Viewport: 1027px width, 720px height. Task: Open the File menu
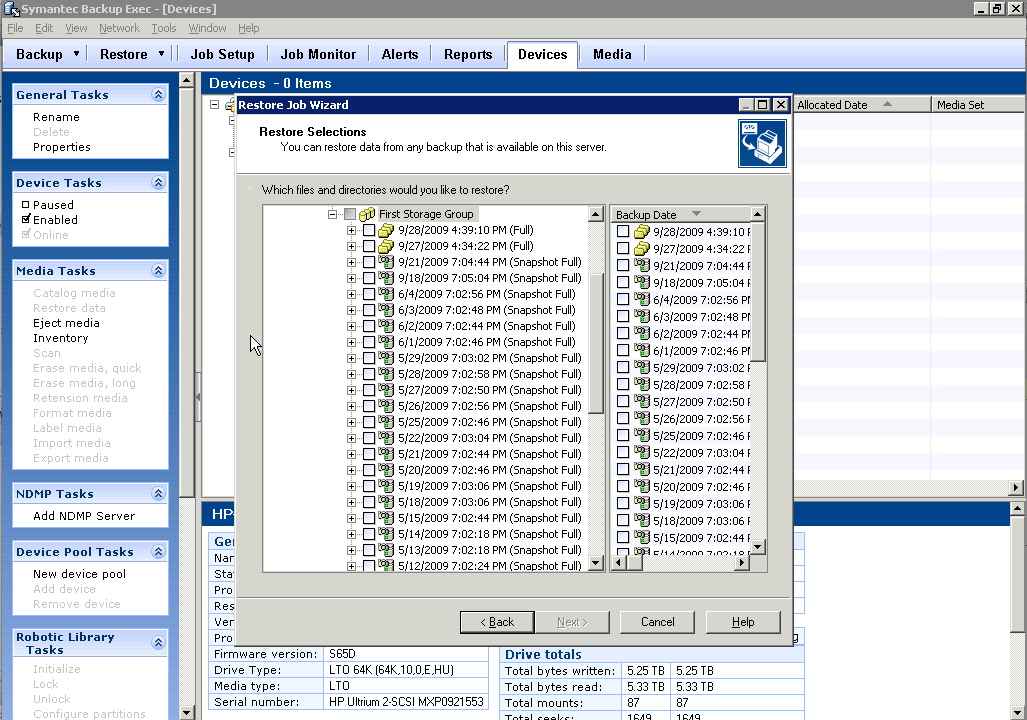[15, 28]
